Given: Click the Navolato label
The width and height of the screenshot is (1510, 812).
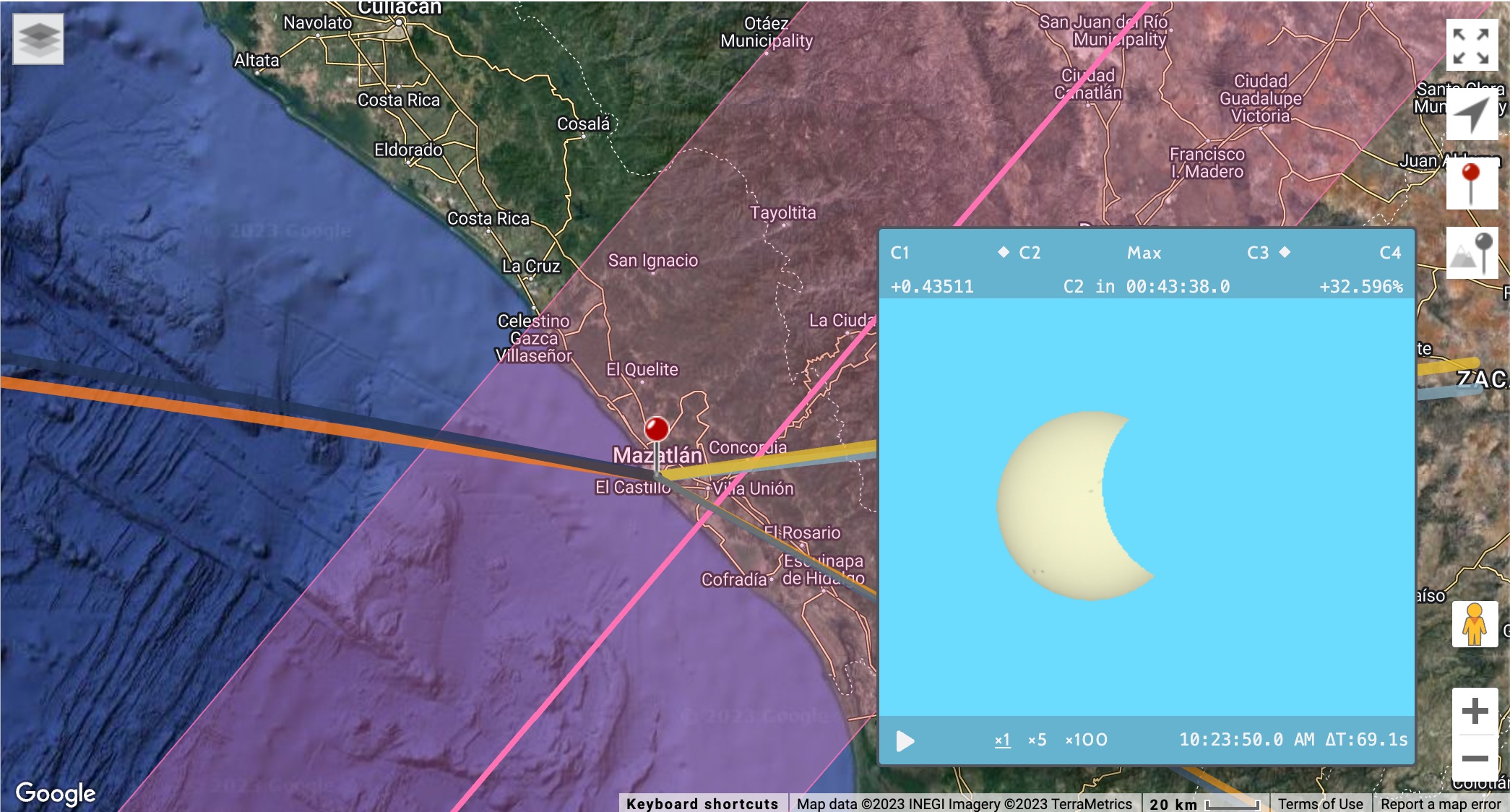Looking at the screenshot, I should click(318, 22).
